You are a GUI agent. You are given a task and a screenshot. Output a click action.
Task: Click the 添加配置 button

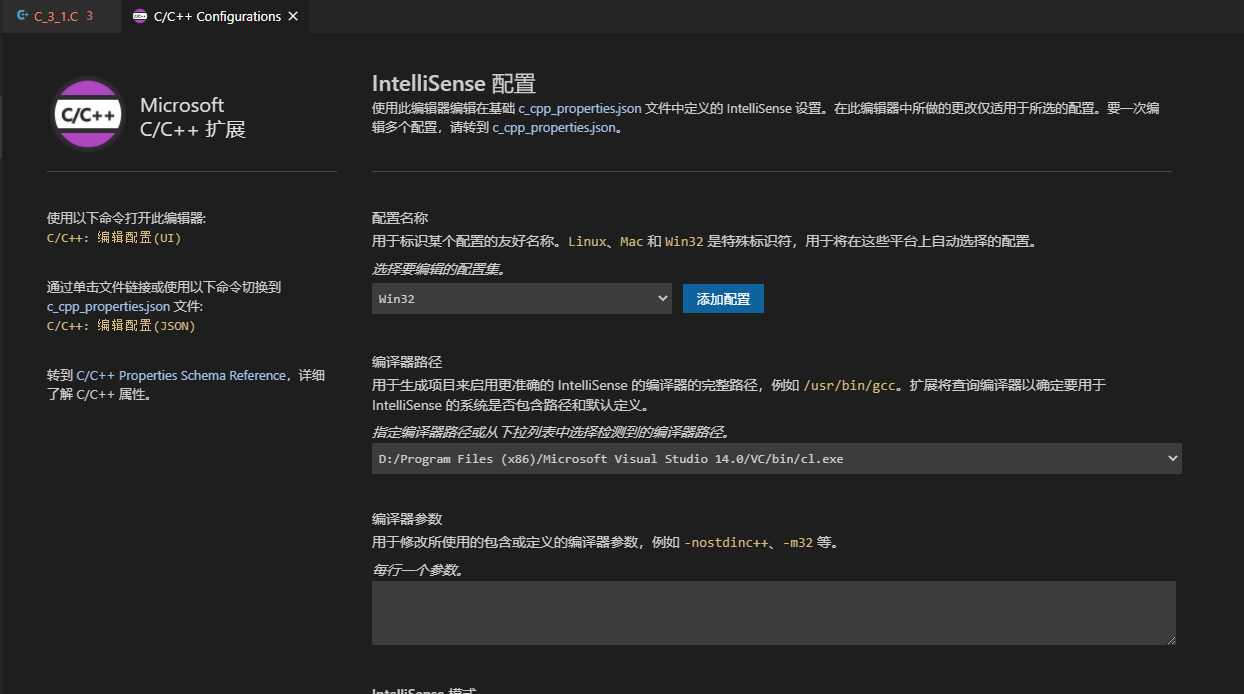point(723,298)
